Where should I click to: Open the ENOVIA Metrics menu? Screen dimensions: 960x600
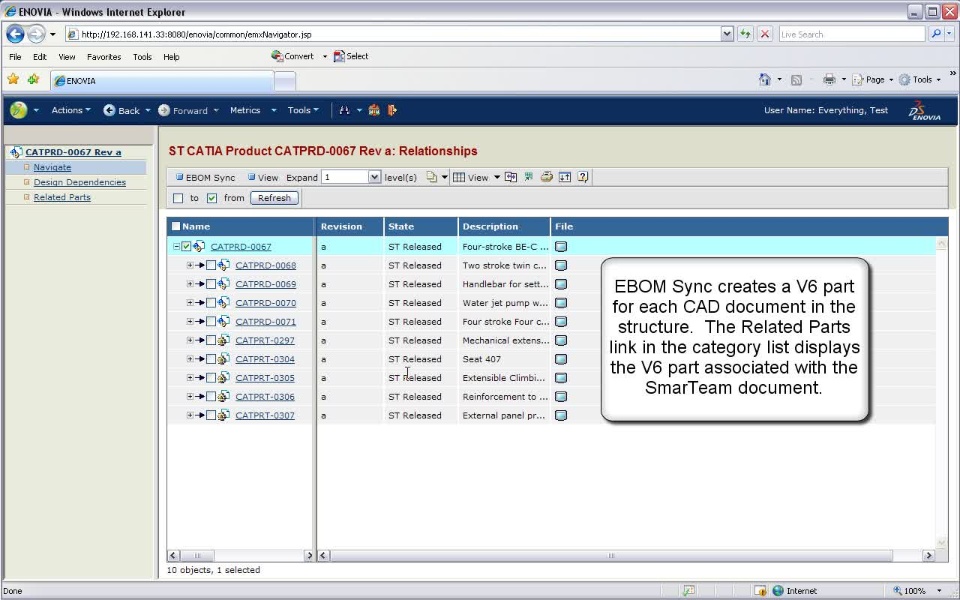tap(246, 110)
